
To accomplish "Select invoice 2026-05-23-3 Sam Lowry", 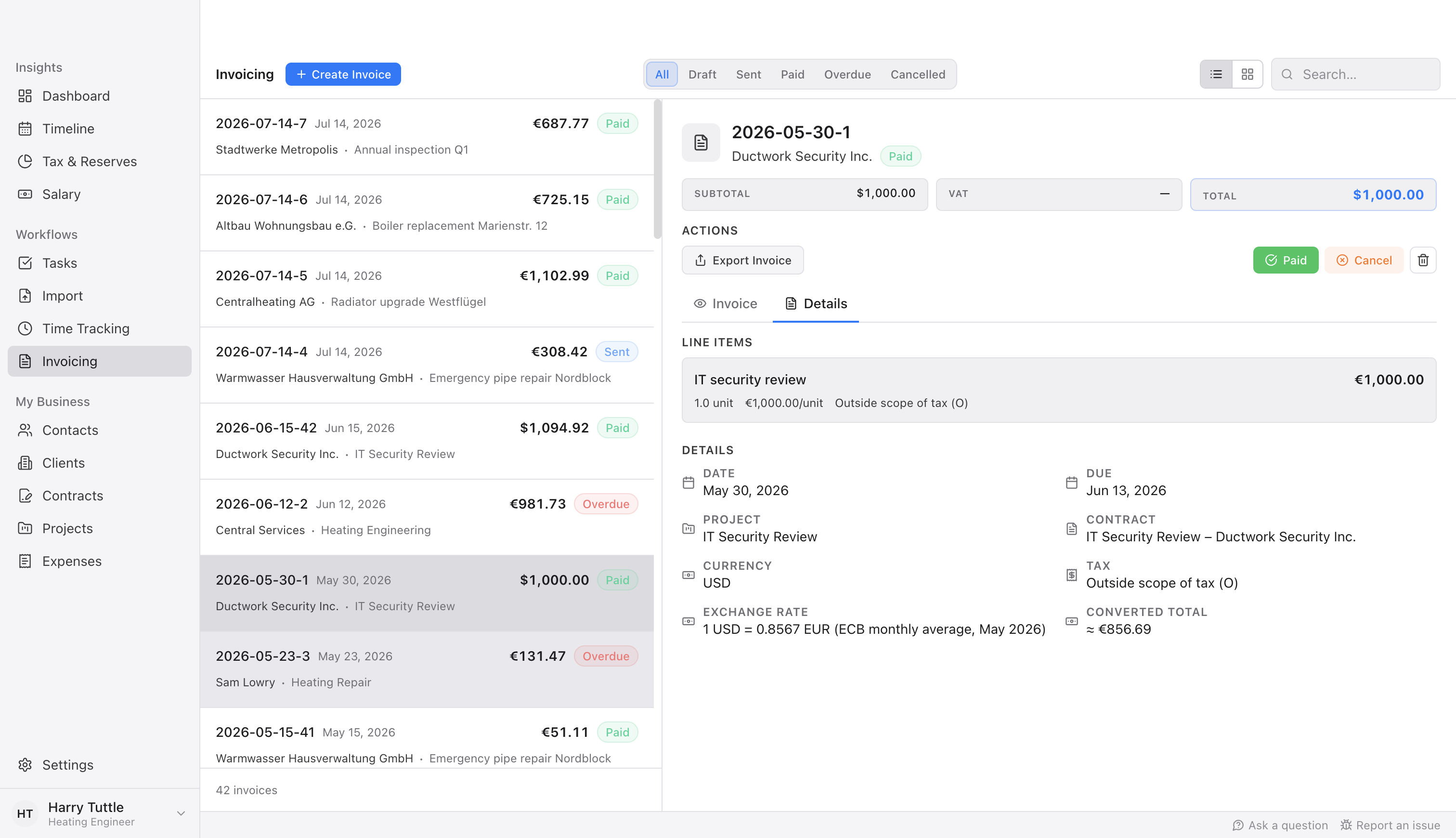I will [x=427, y=669].
